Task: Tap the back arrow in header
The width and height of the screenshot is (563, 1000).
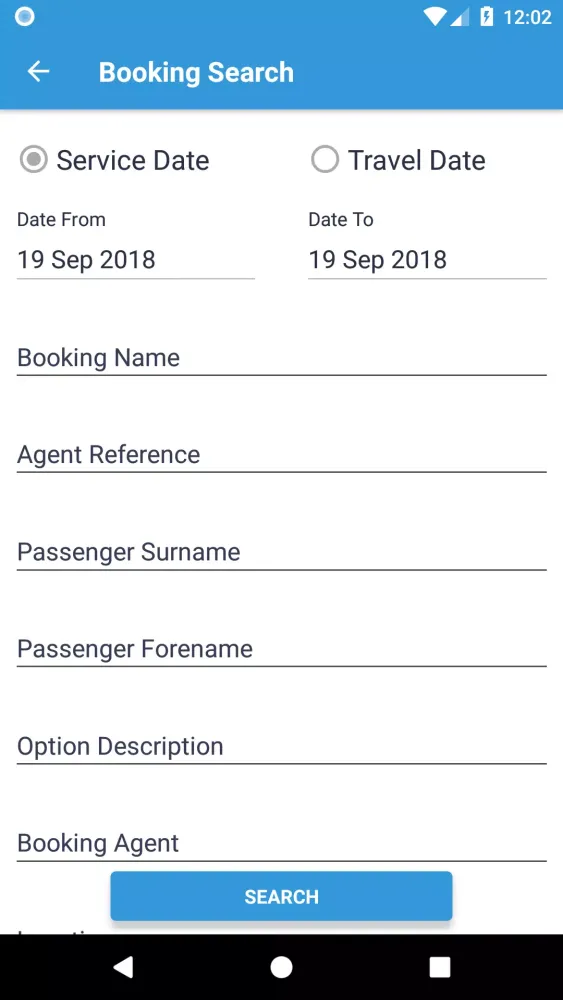Action: (x=38, y=71)
